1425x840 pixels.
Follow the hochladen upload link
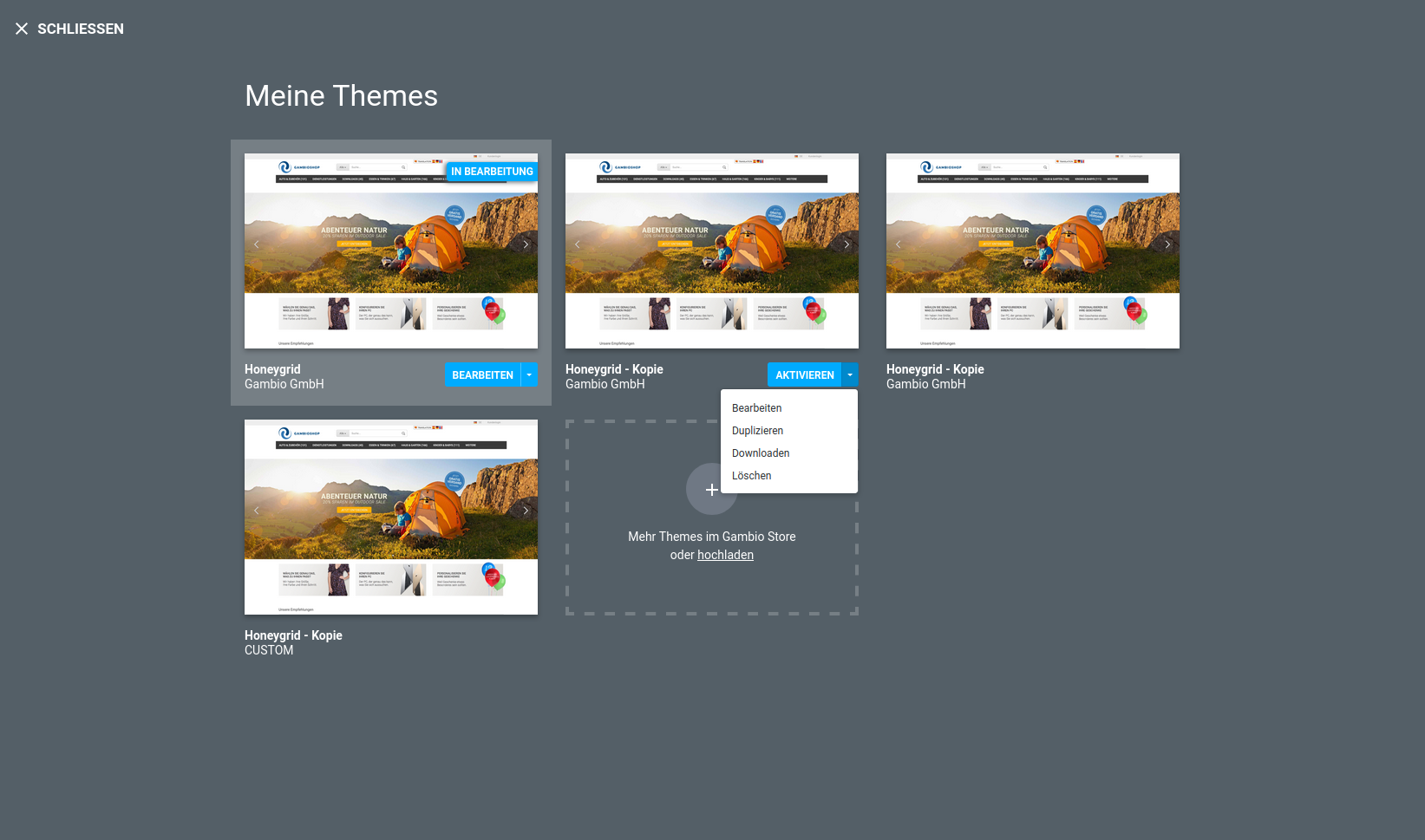click(x=725, y=555)
